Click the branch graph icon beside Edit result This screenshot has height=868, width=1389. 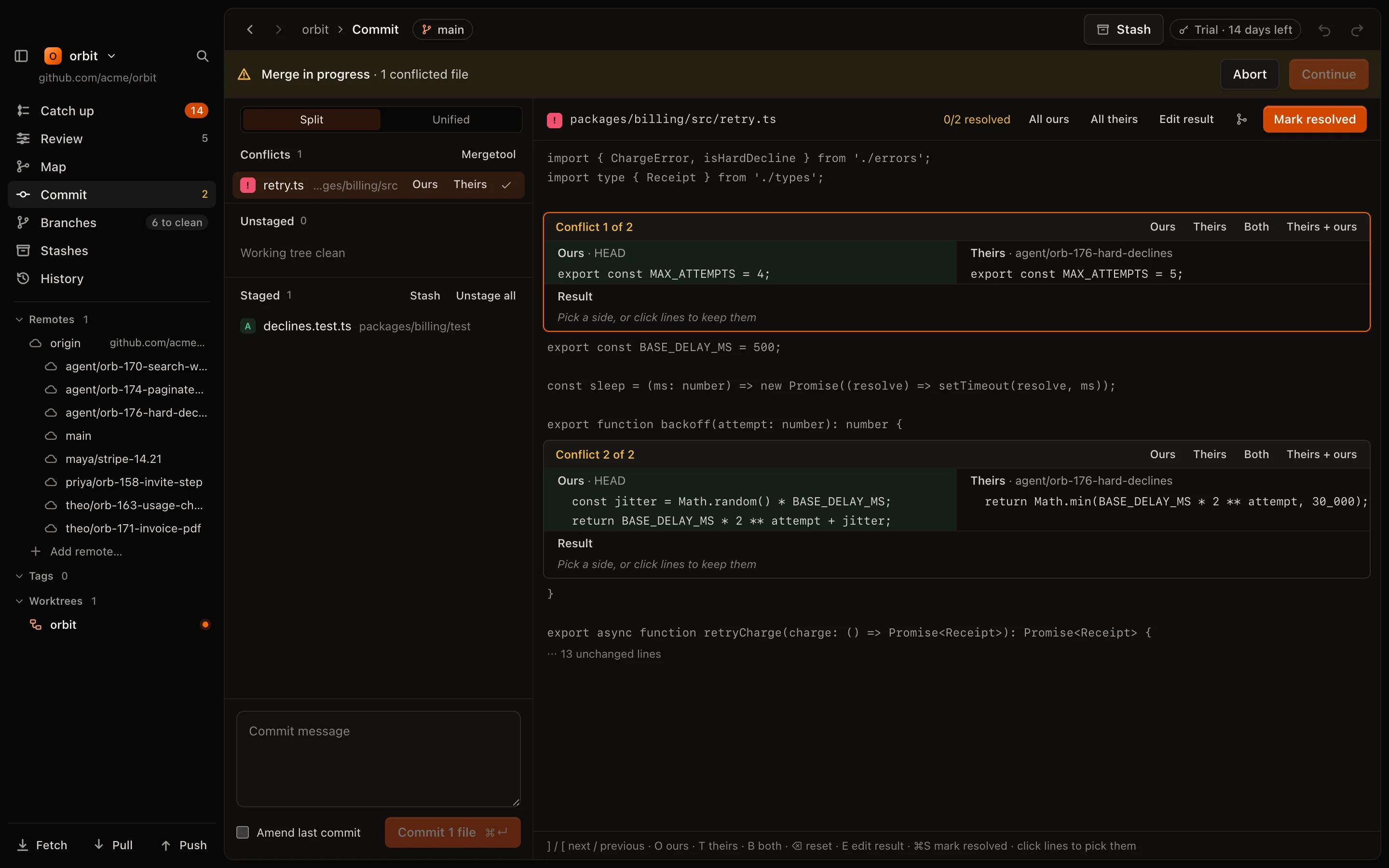click(x=1241, y=120)
